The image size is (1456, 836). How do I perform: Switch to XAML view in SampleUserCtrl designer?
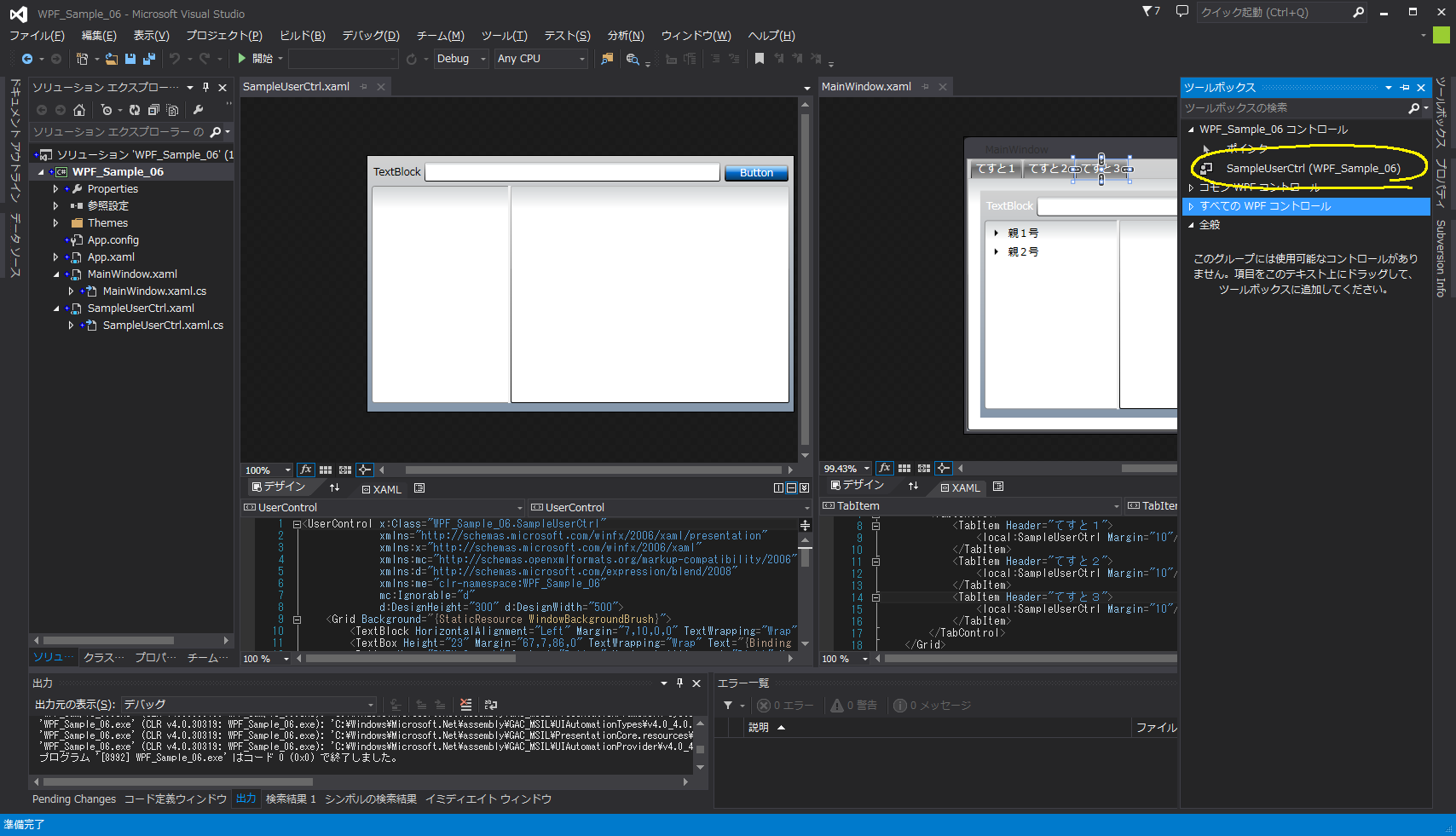(381, 489)
